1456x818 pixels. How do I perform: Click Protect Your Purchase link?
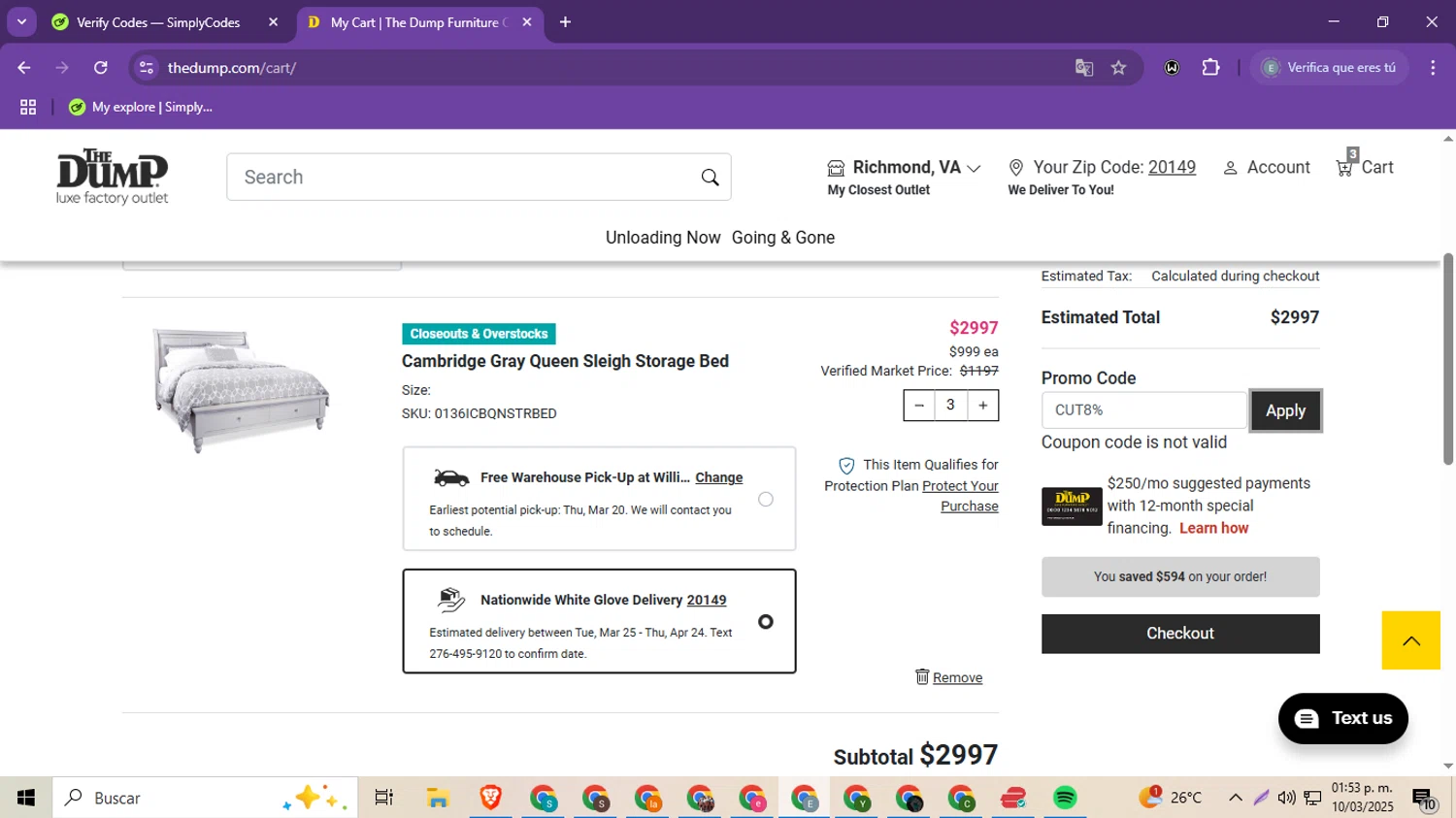pyautogui.click(x=961, y=496)
